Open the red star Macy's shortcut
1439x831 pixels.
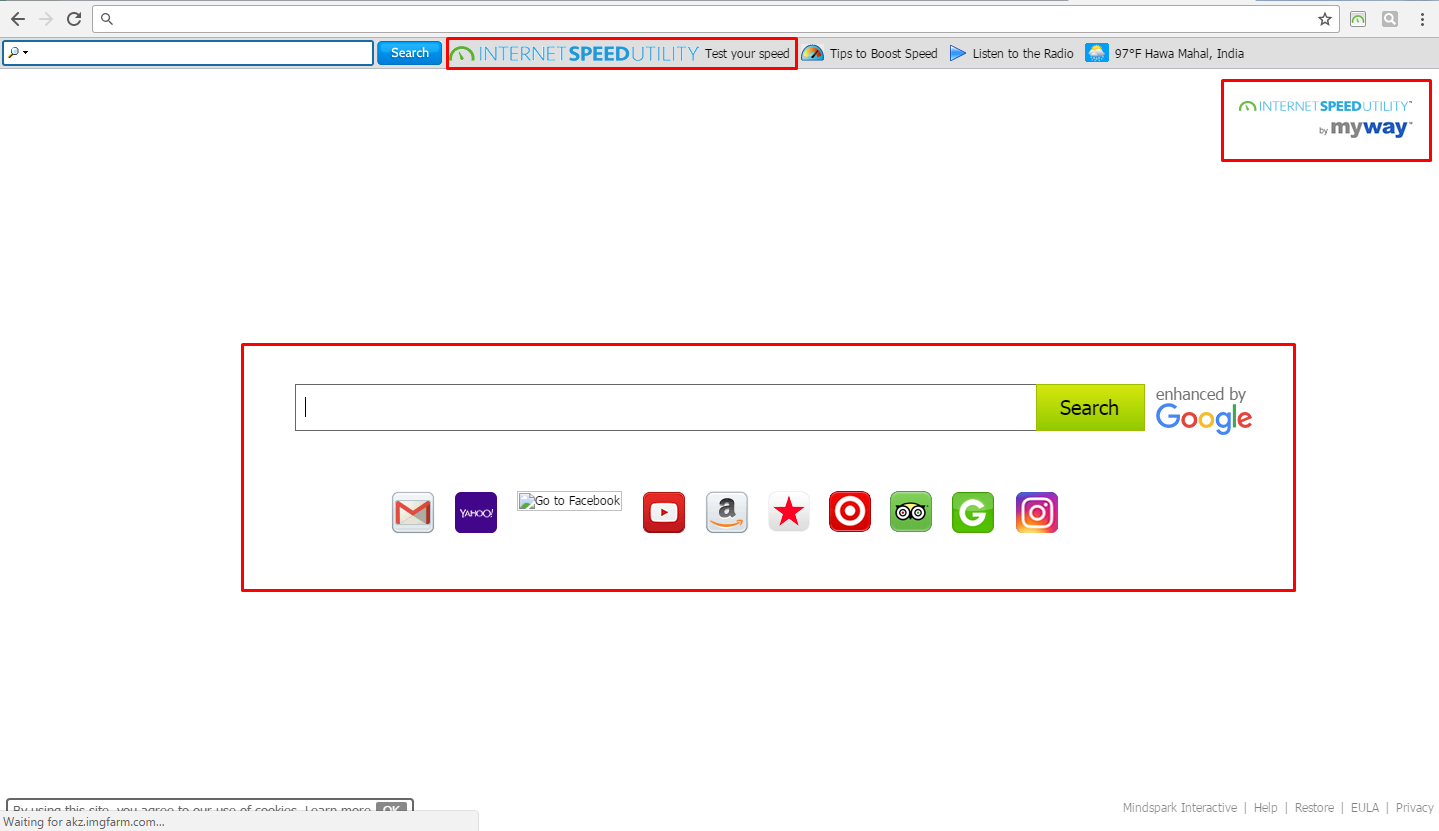point(789,513)
